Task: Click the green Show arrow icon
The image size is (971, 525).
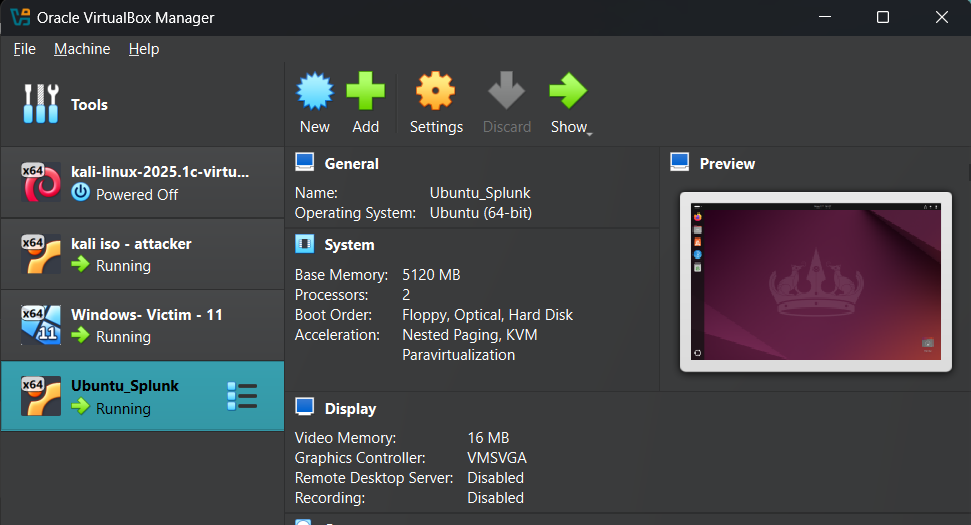Action: [568, 91]
